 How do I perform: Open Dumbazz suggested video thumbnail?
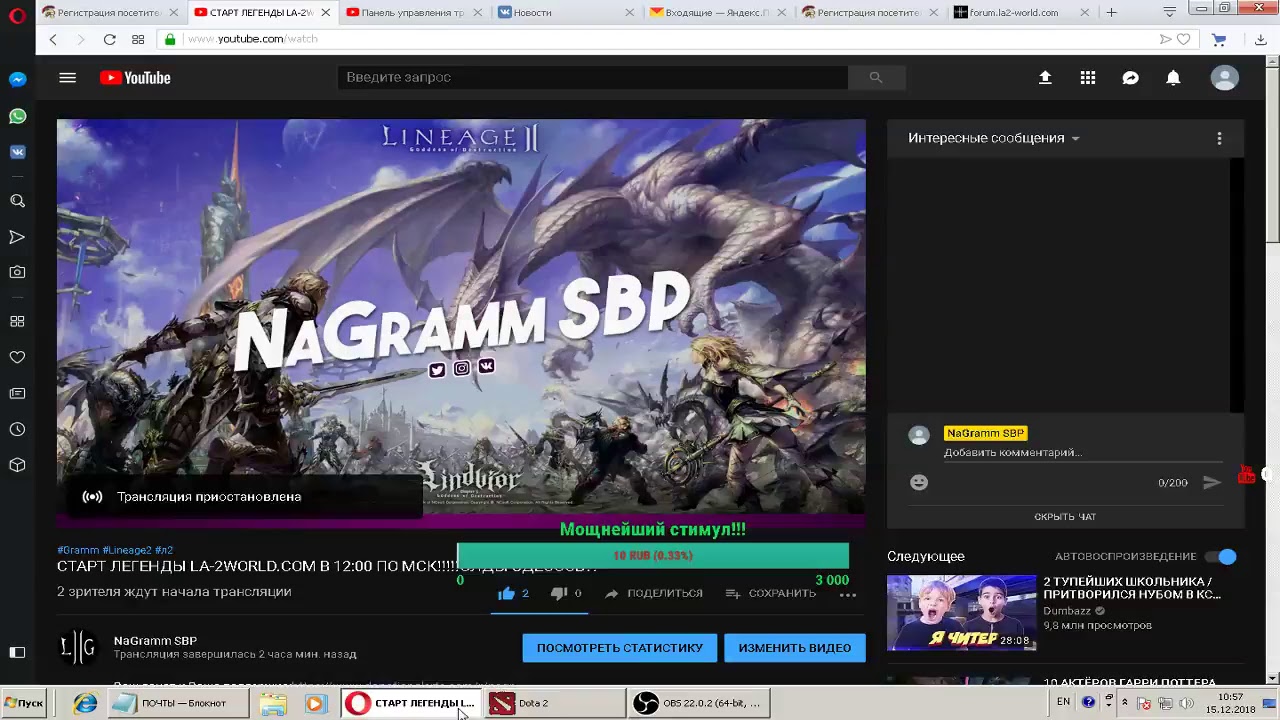point(961,612)
